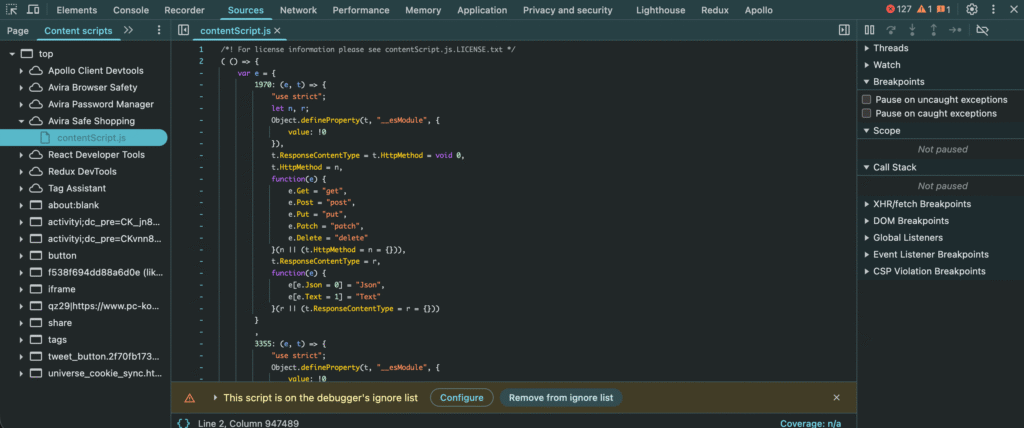Enable Pause on uncaught exceptions
The height and width of the screenshot is (428, 1024).
tap(867, 99)
